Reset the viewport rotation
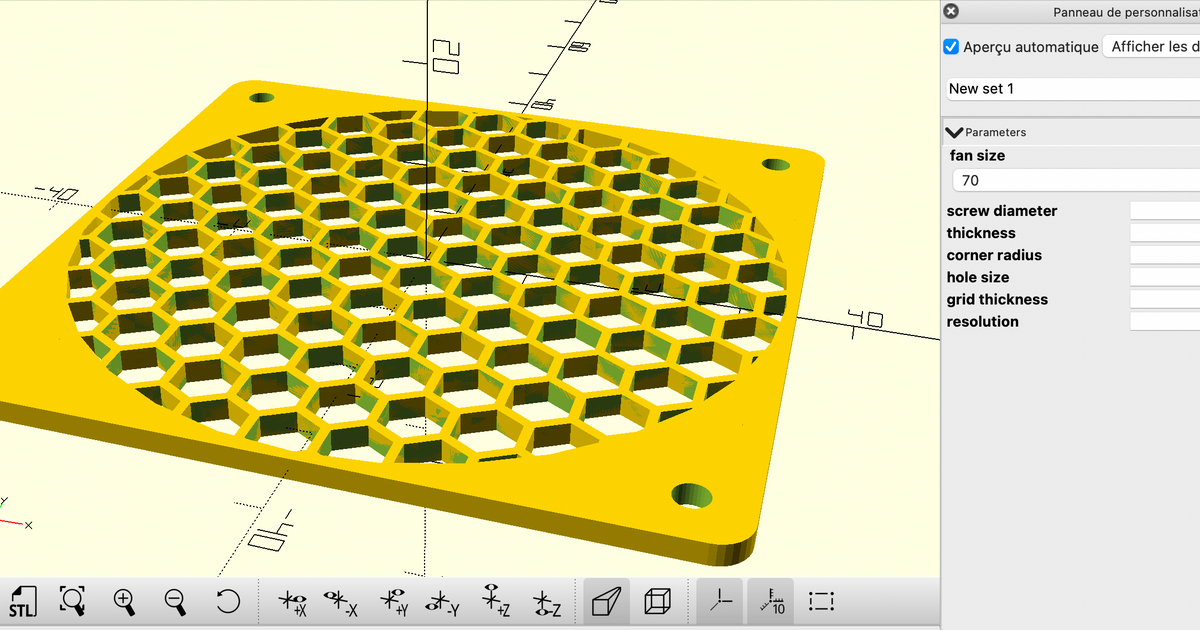Image resolution: width=1200 pixels, height=630 pixels. (228, 601)
